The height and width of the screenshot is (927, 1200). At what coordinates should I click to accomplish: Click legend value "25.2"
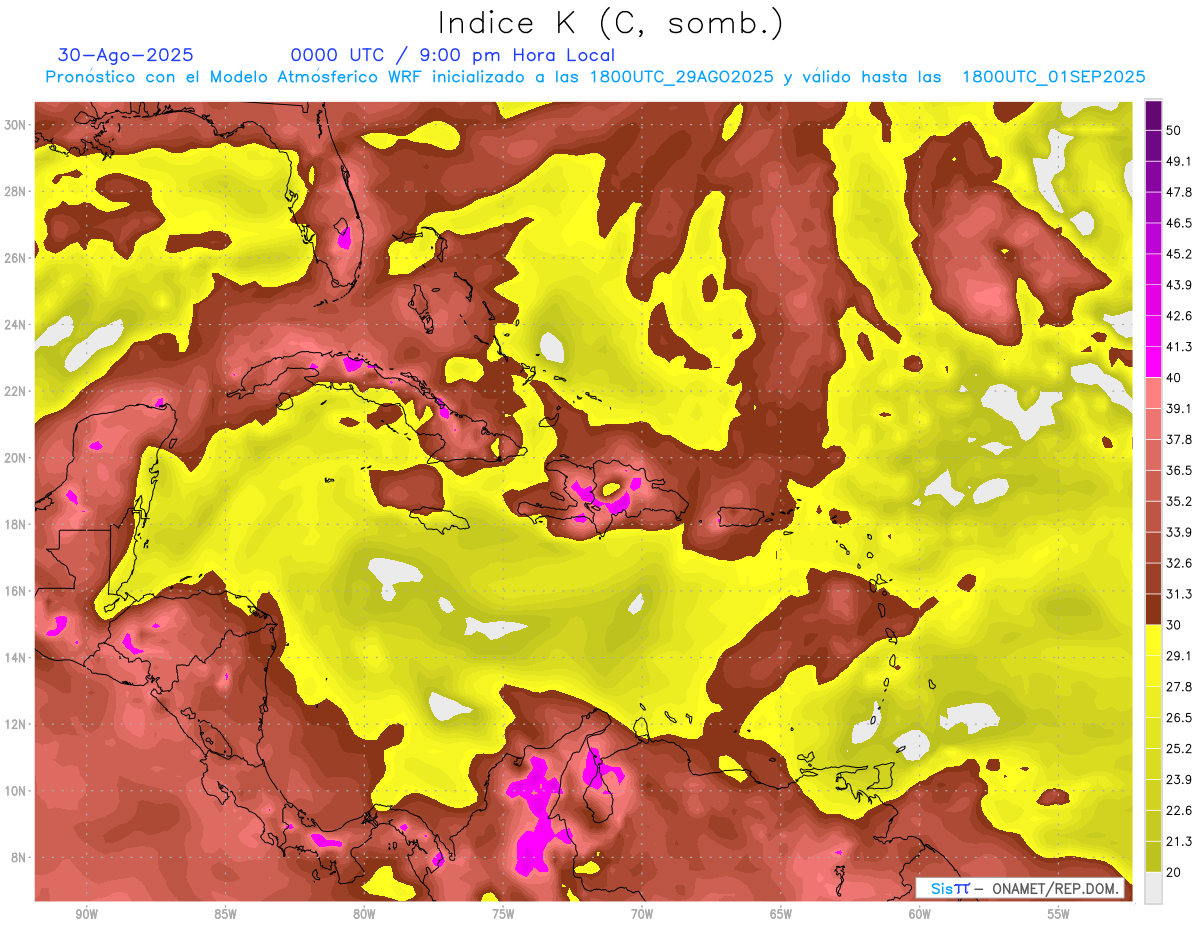1178,748
